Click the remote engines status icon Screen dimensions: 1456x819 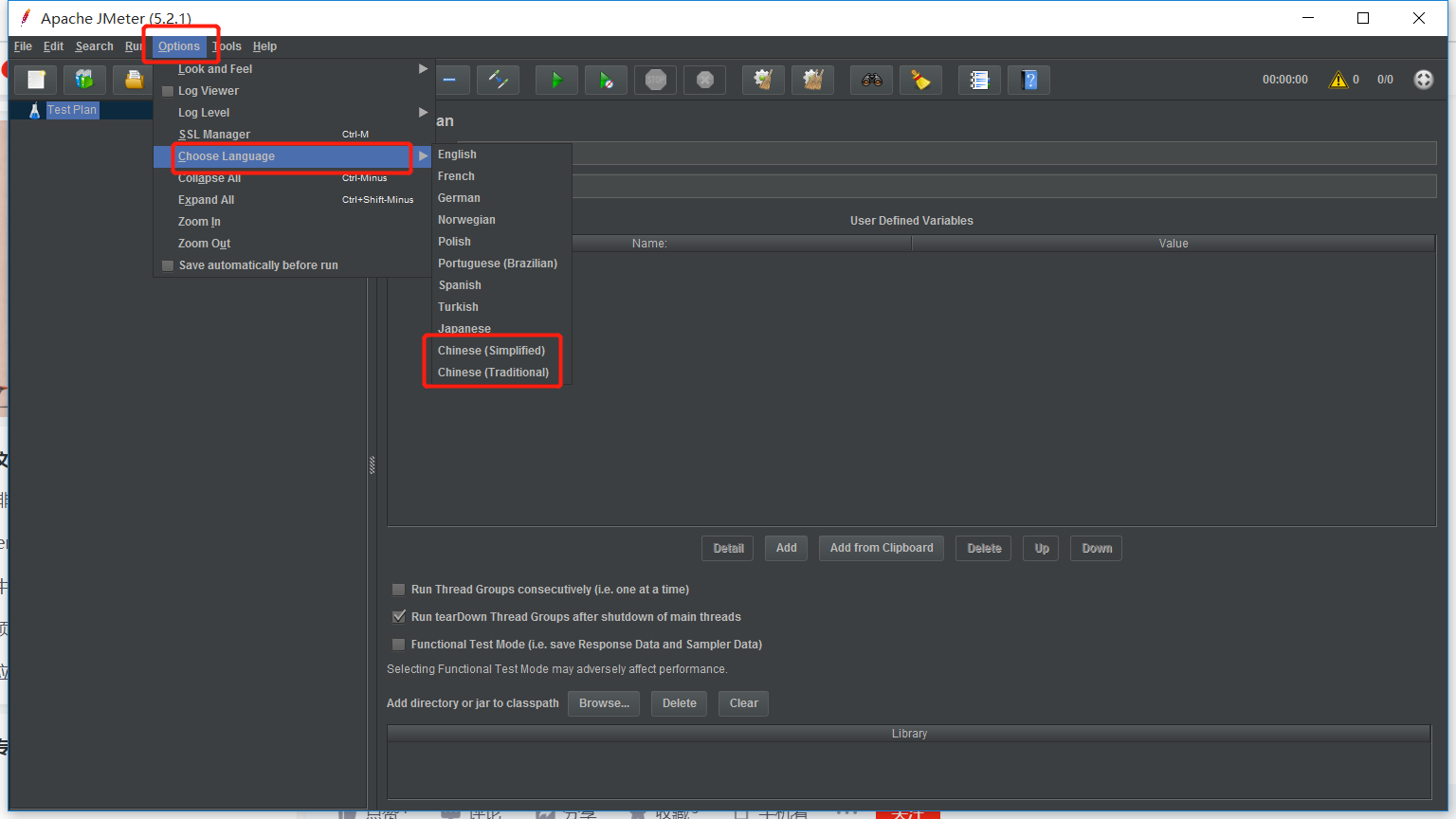(1424, 80)
